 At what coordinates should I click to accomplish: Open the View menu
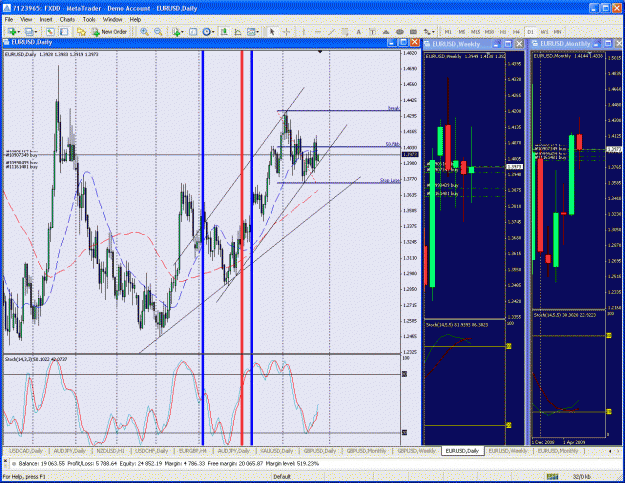pyautogui.click(x=26, y=20)
